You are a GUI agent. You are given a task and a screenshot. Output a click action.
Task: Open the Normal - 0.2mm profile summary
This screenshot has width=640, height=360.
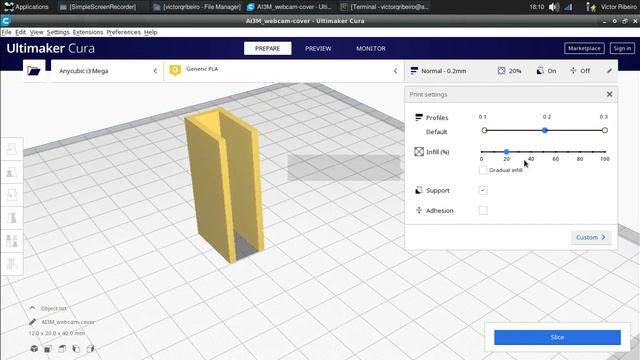(x=438, y=71)
